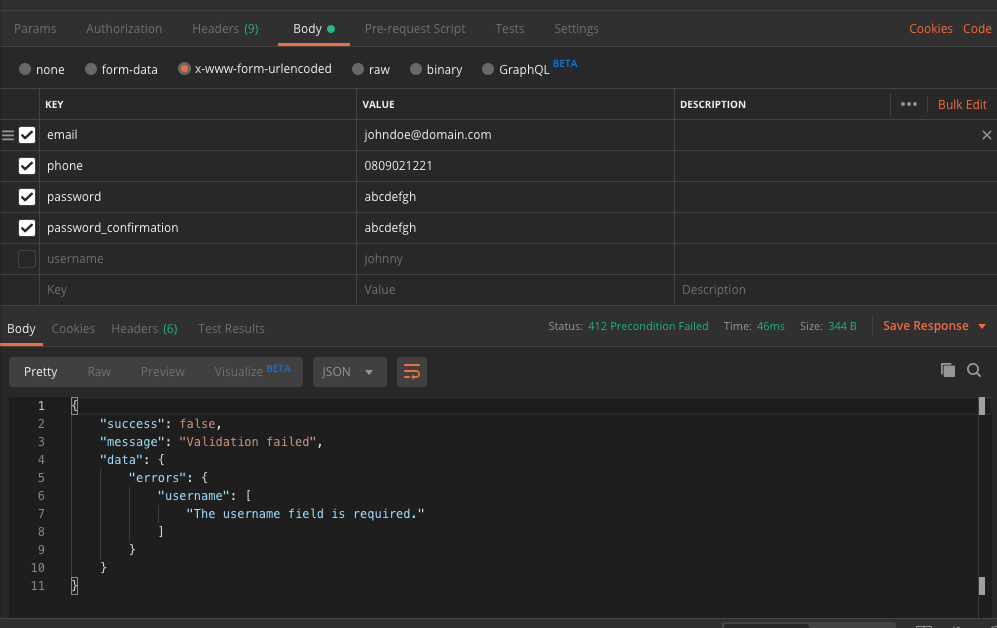Click the password_confirmation value field

[515, 228]
